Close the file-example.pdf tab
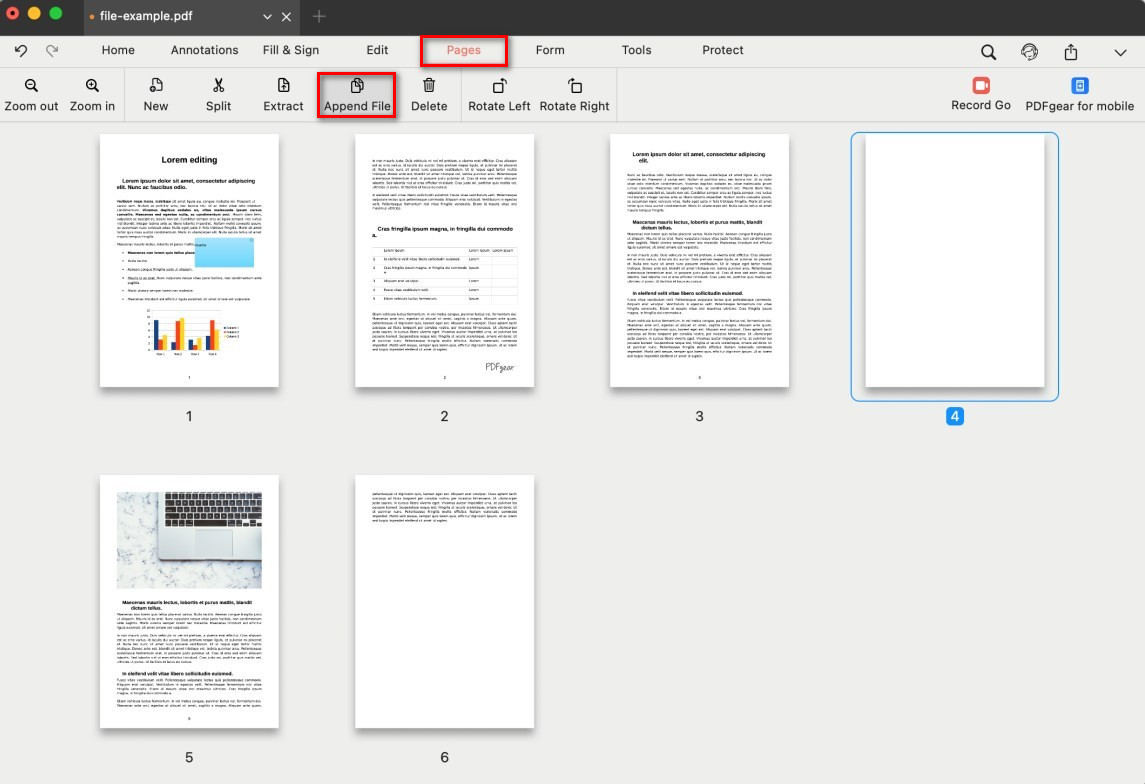The image size is (1145, 784). coord(287,18)
